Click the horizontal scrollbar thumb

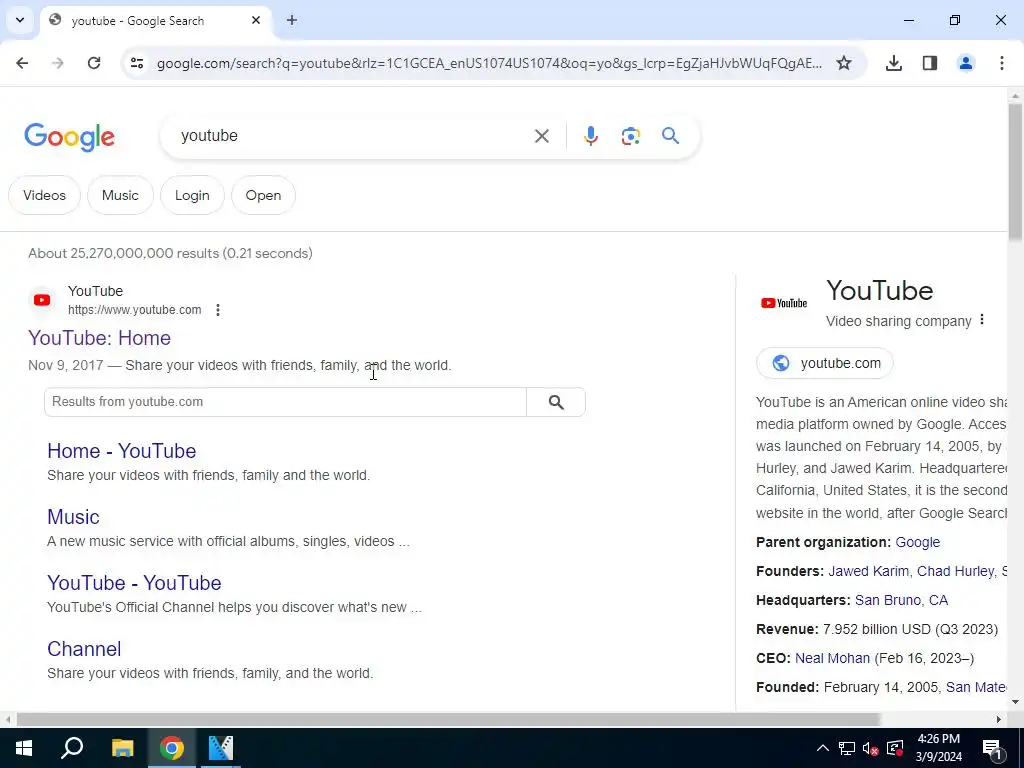pyautogui.click(x=448, y=719)
